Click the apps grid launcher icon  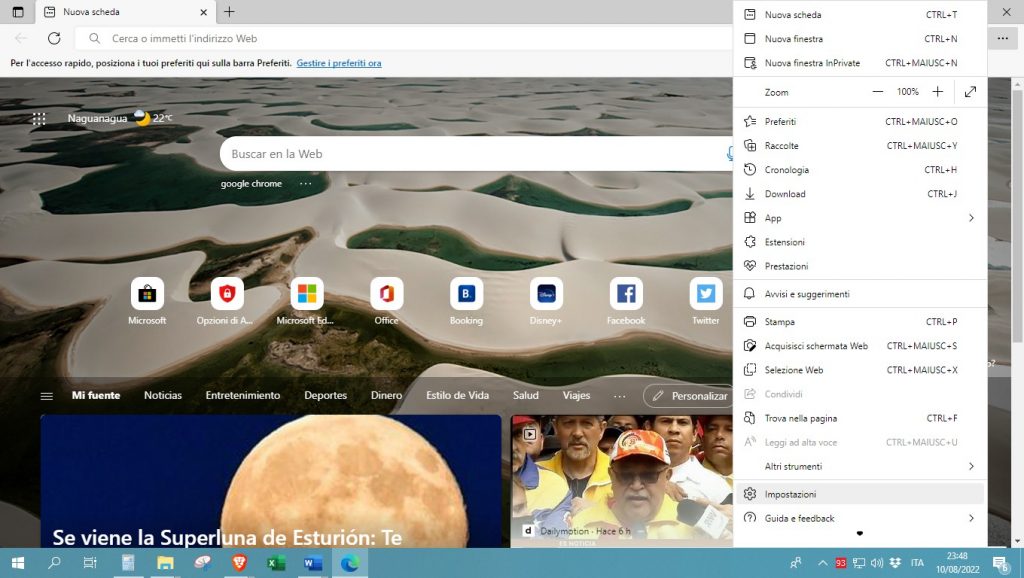[x=39, y=118]
